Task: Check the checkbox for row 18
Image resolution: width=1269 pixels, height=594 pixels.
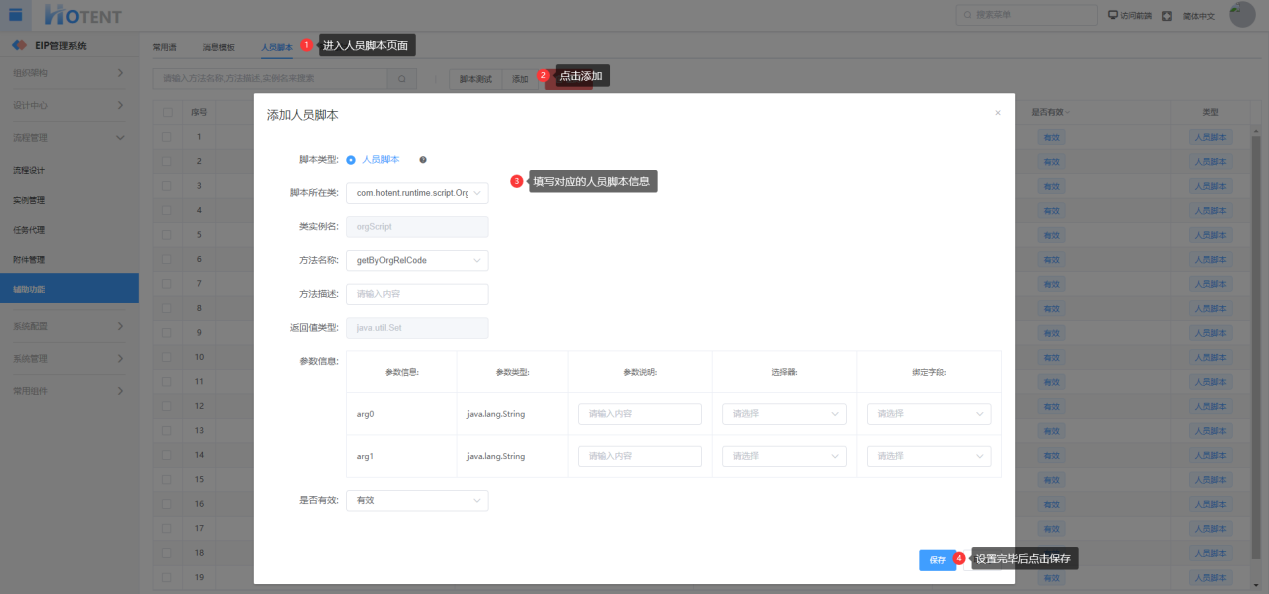Action: pyautogui.click(x=167, y=552)
